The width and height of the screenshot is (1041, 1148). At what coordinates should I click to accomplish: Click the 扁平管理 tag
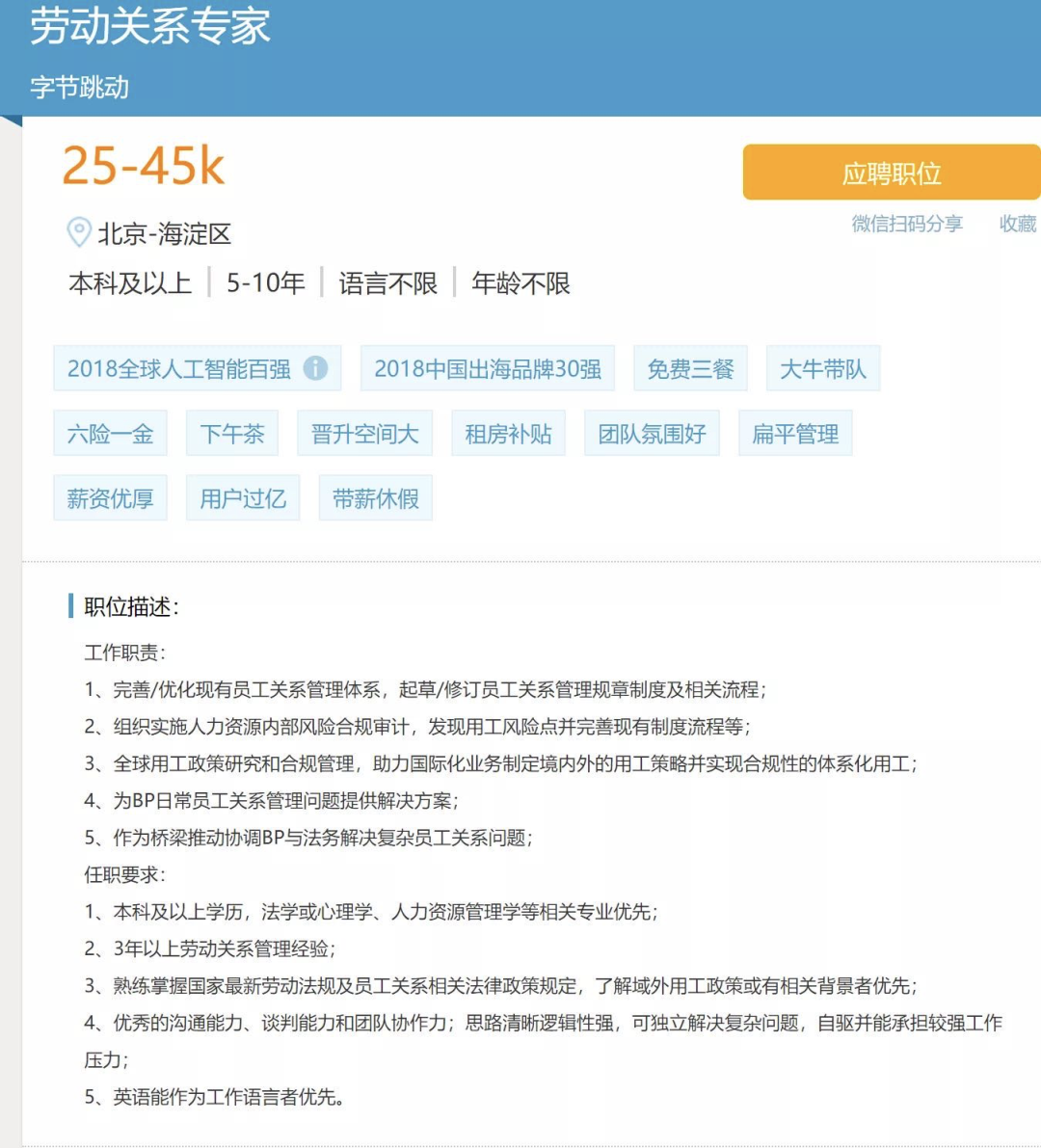(x=795, y=433)
